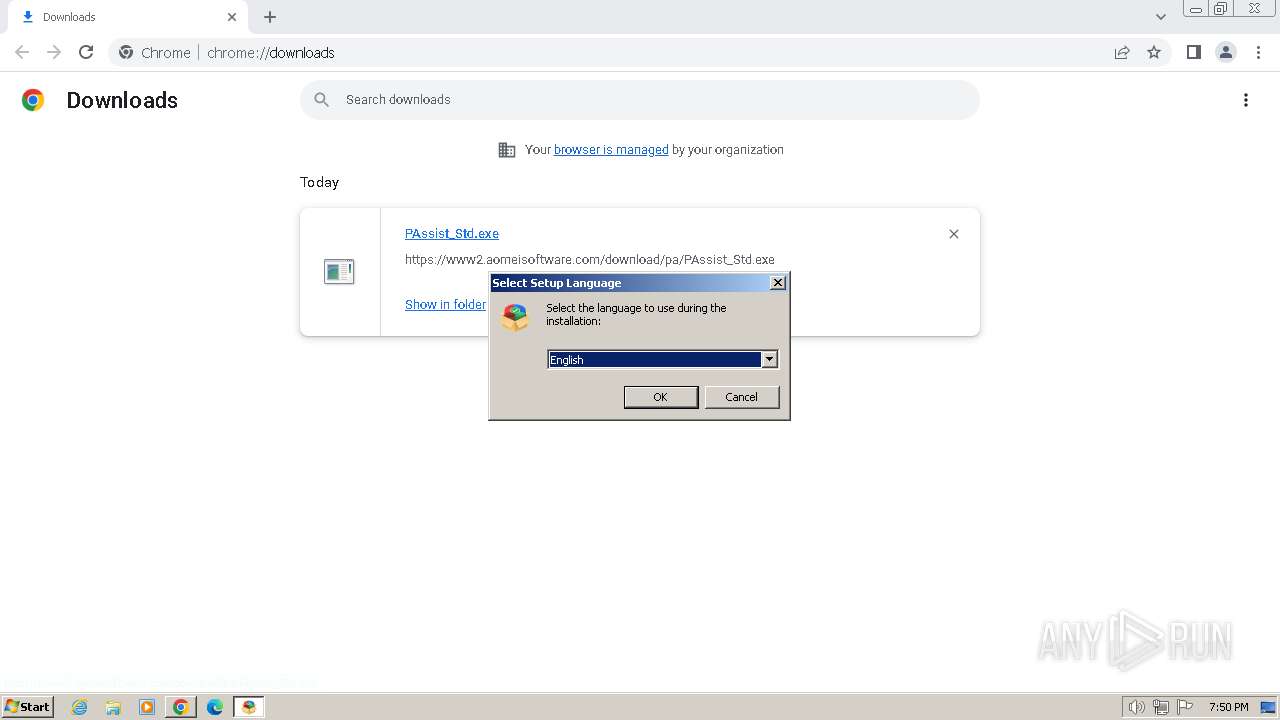Bookmark this tab with the star
1280x720 pixels.
point(1154,52)
